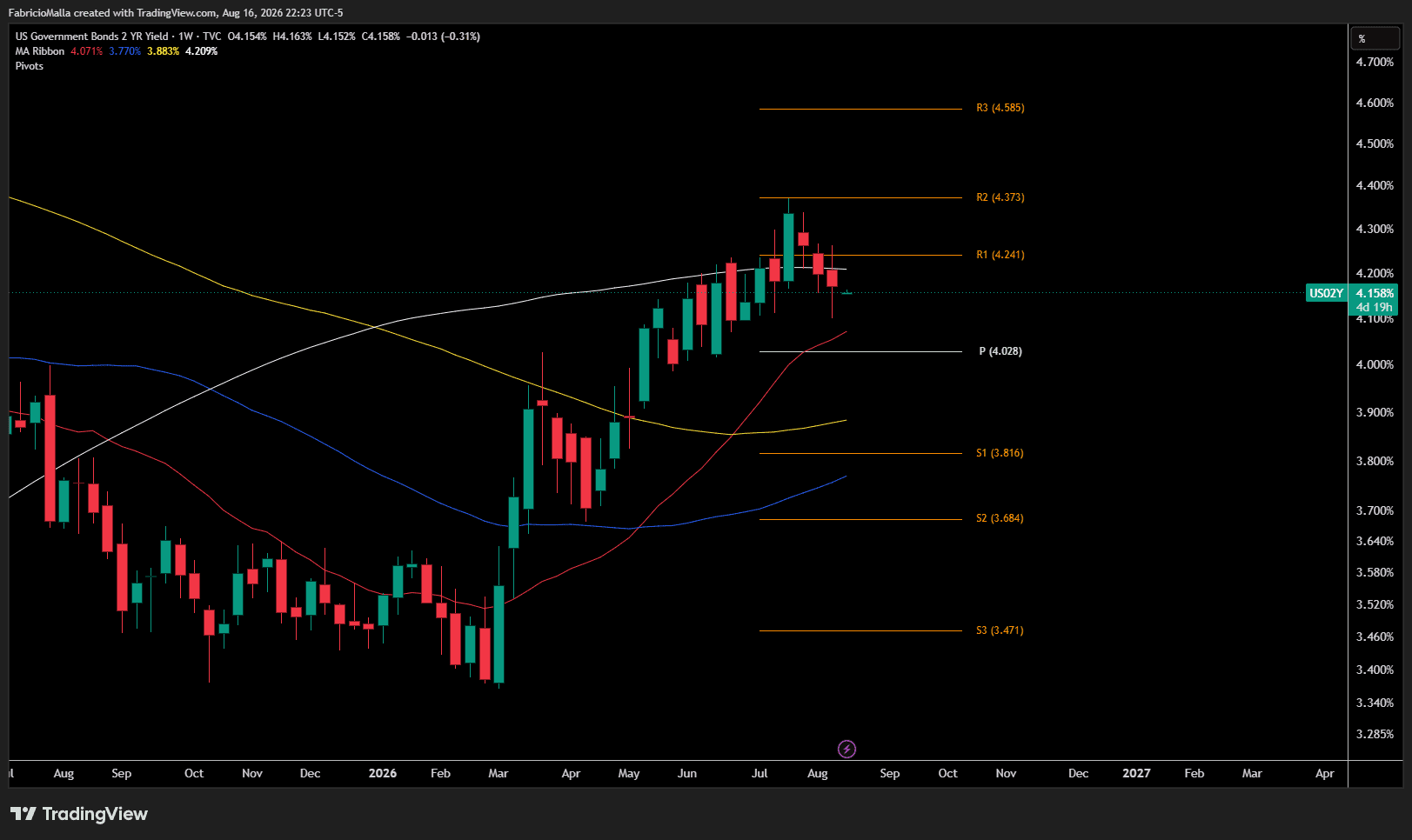Click the white MA Ribbon value 4.209%
1412x840 pixels.
pos(202,51)
